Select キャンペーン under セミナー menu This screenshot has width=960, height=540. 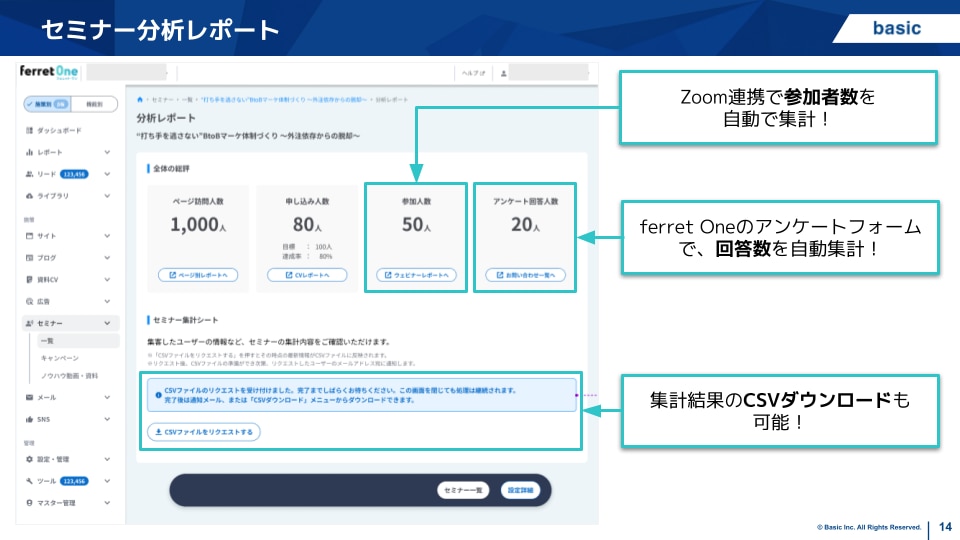(59, 358)
